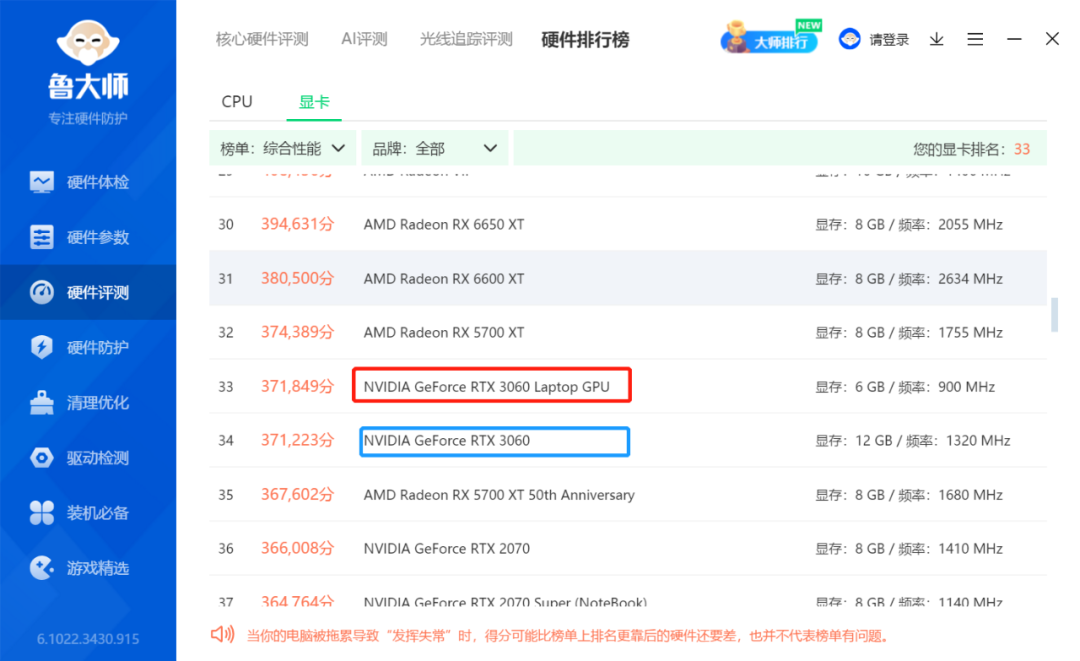Open 硬件体检 in sidebar

tap(88, 182)
